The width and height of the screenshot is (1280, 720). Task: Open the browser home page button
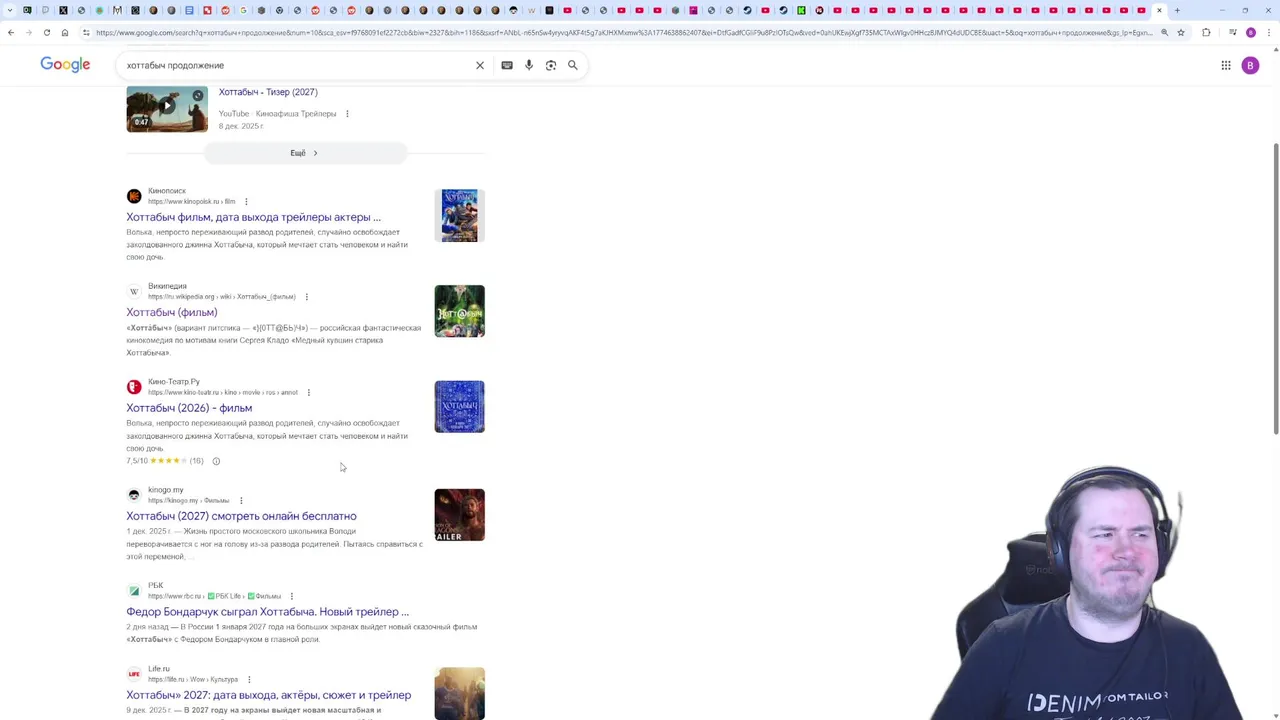[x=65, y=32]
